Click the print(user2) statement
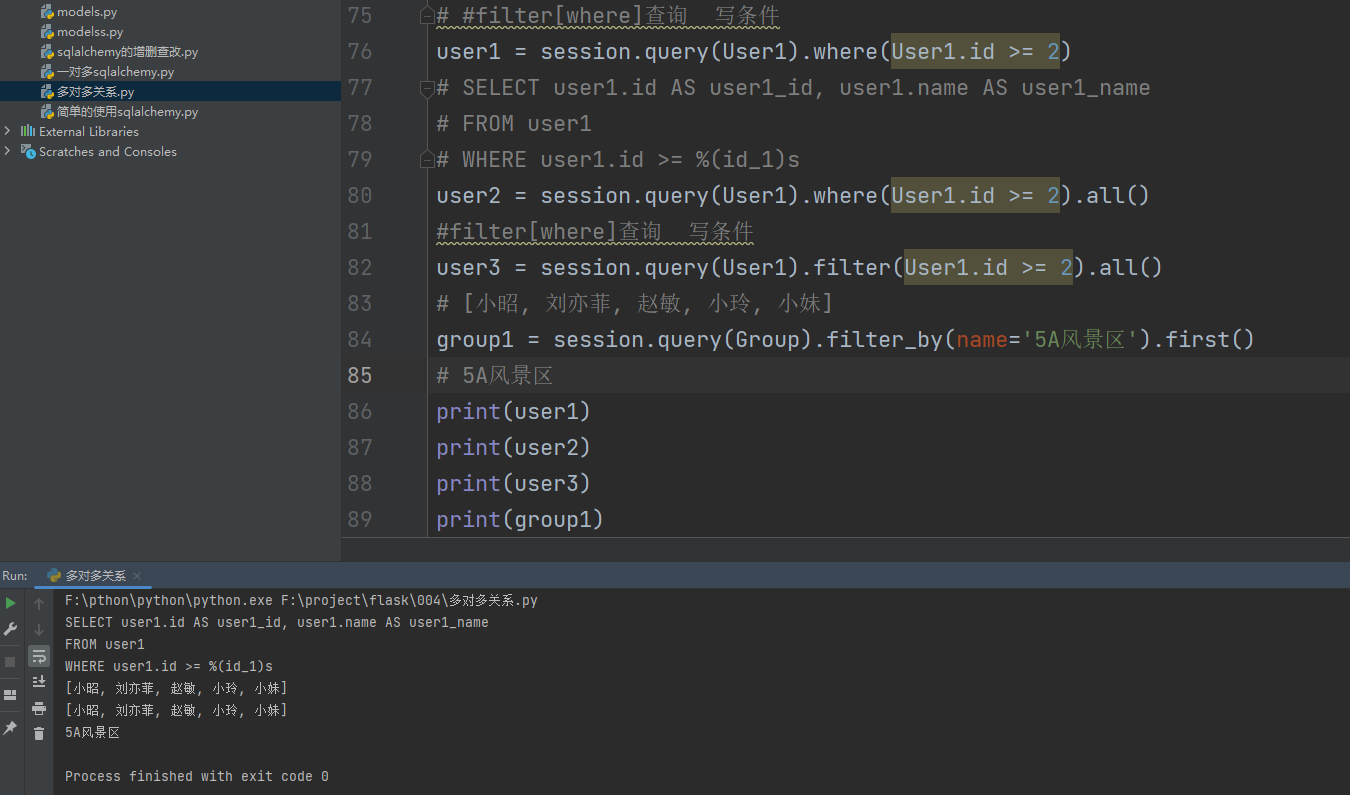Viewport: 1350px width, 795px height. click(x=514, y=448)
